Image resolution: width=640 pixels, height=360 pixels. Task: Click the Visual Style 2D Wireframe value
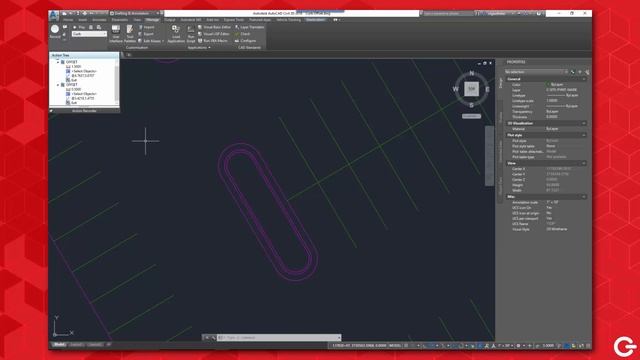click(557, 229)
